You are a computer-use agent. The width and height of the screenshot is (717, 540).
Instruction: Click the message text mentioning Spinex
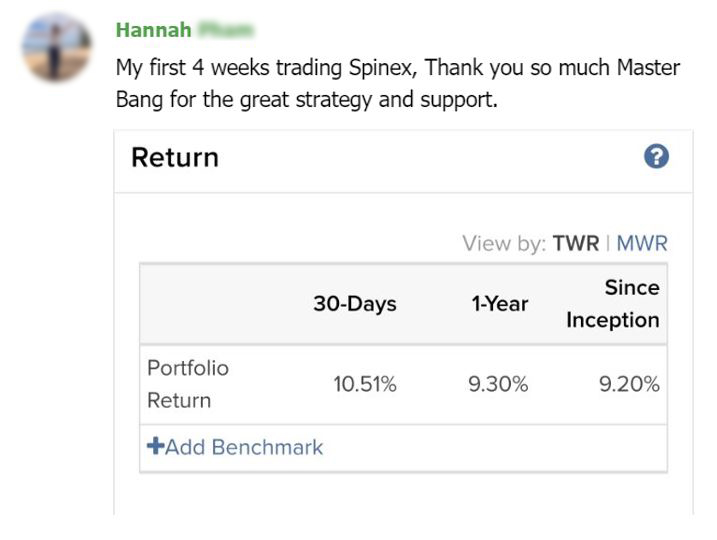coord(398,68)
